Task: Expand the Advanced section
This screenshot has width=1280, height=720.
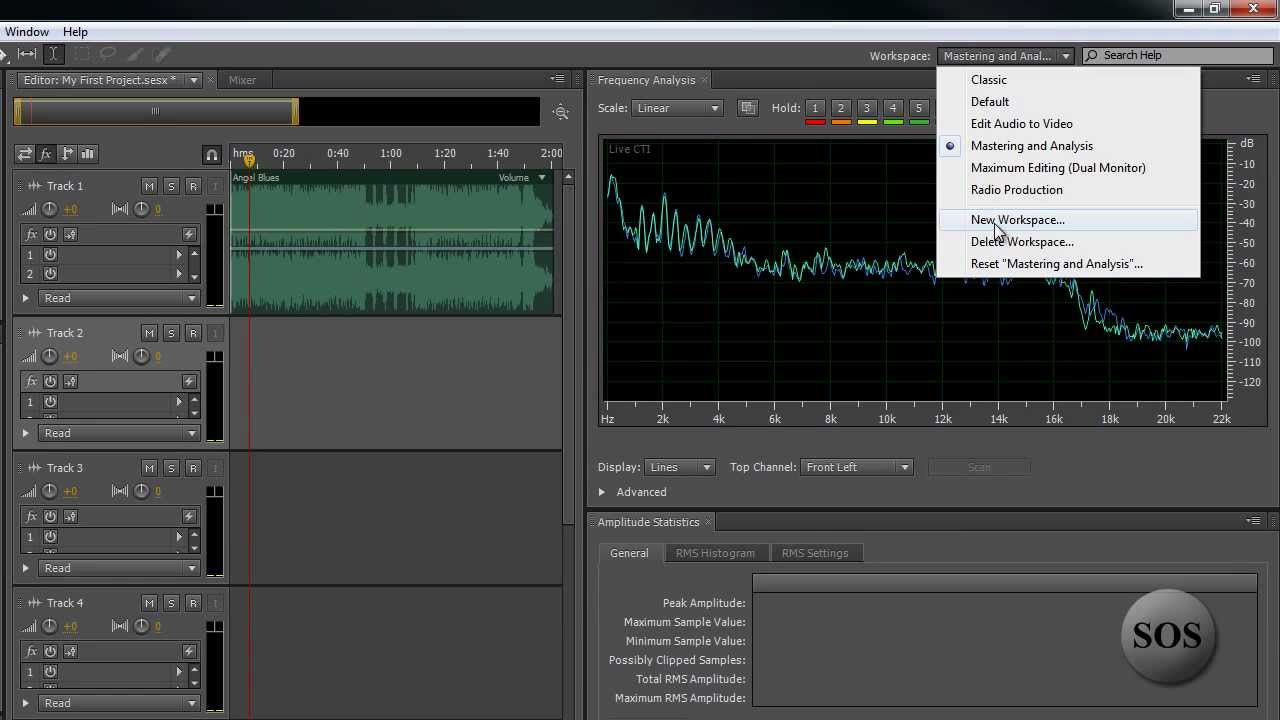Action: (x=602, y=492)
